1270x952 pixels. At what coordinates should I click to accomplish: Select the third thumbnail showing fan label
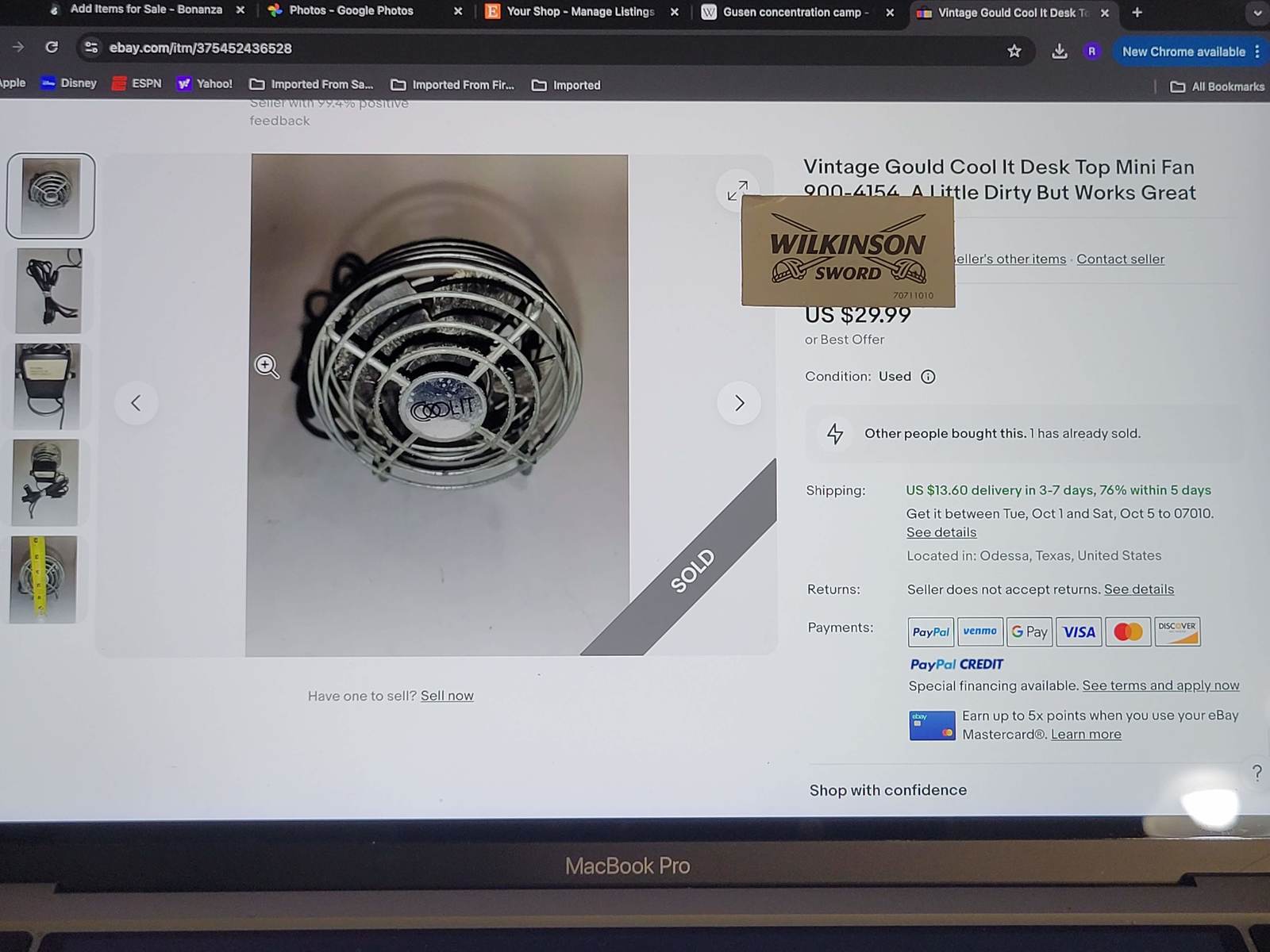[47, 387]
